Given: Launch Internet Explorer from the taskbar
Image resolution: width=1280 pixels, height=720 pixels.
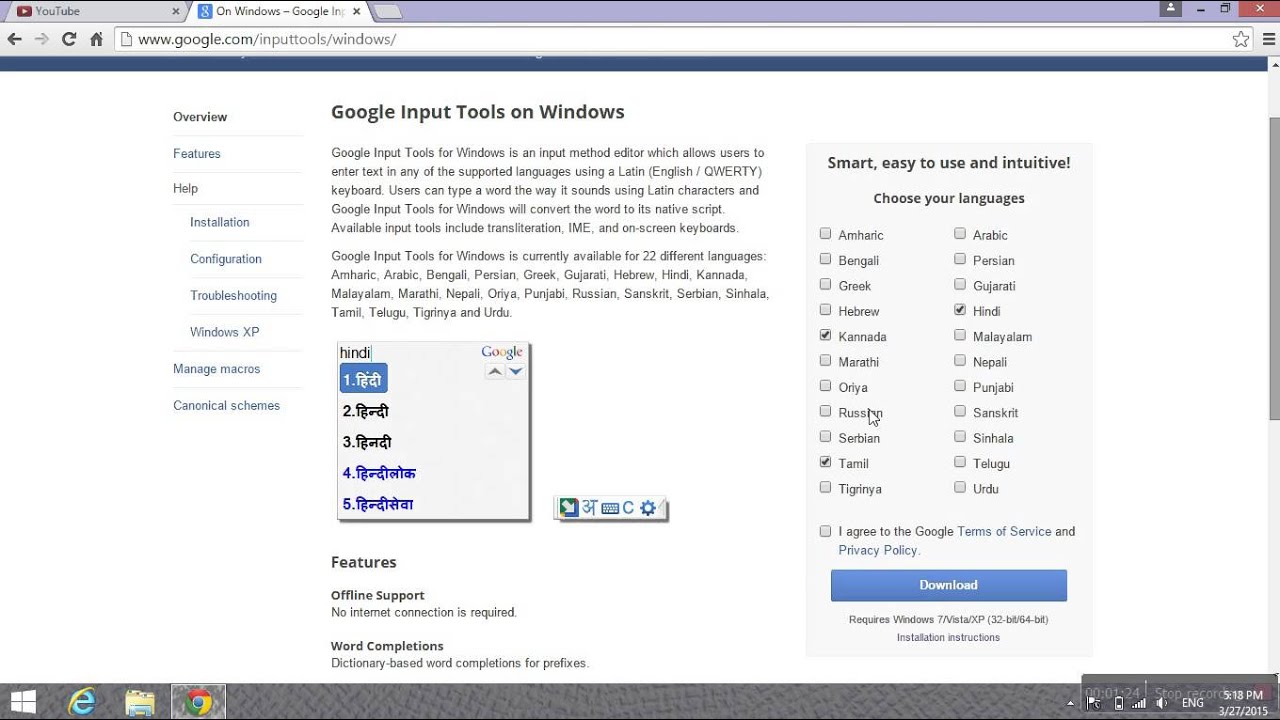Looking at the screenshot, I should tap(82, 702).
